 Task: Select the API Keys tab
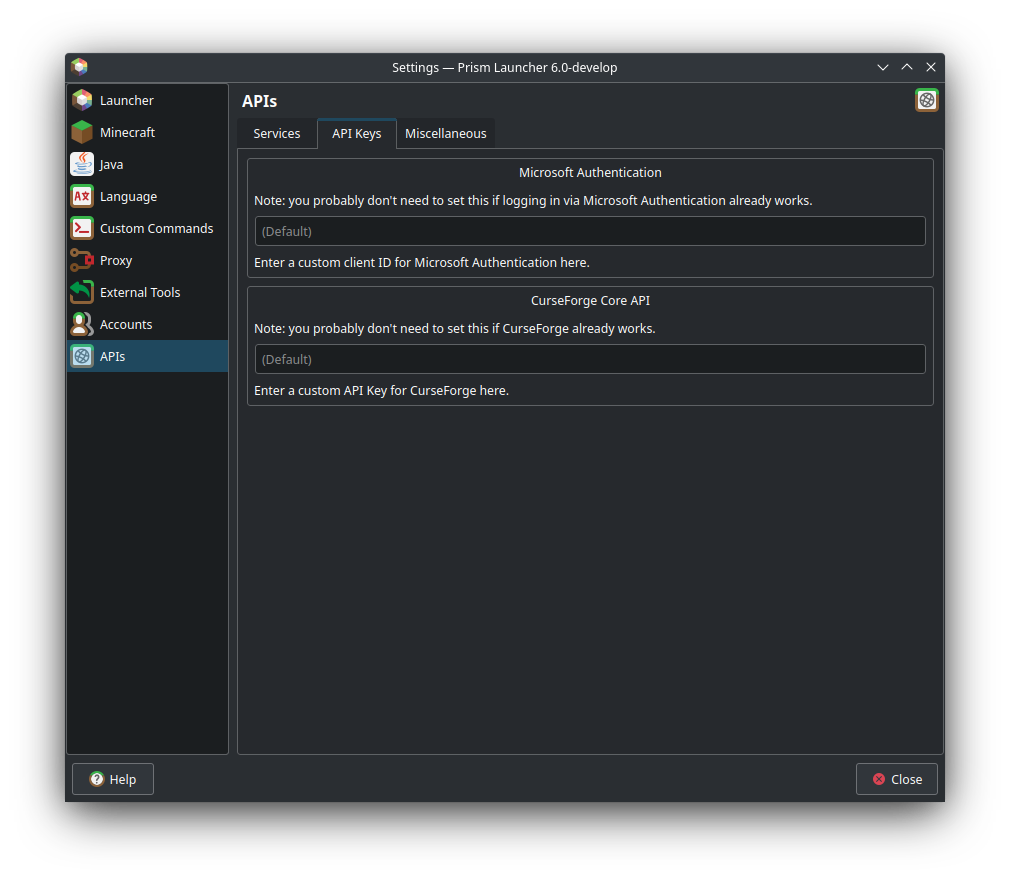coord(357,133)
